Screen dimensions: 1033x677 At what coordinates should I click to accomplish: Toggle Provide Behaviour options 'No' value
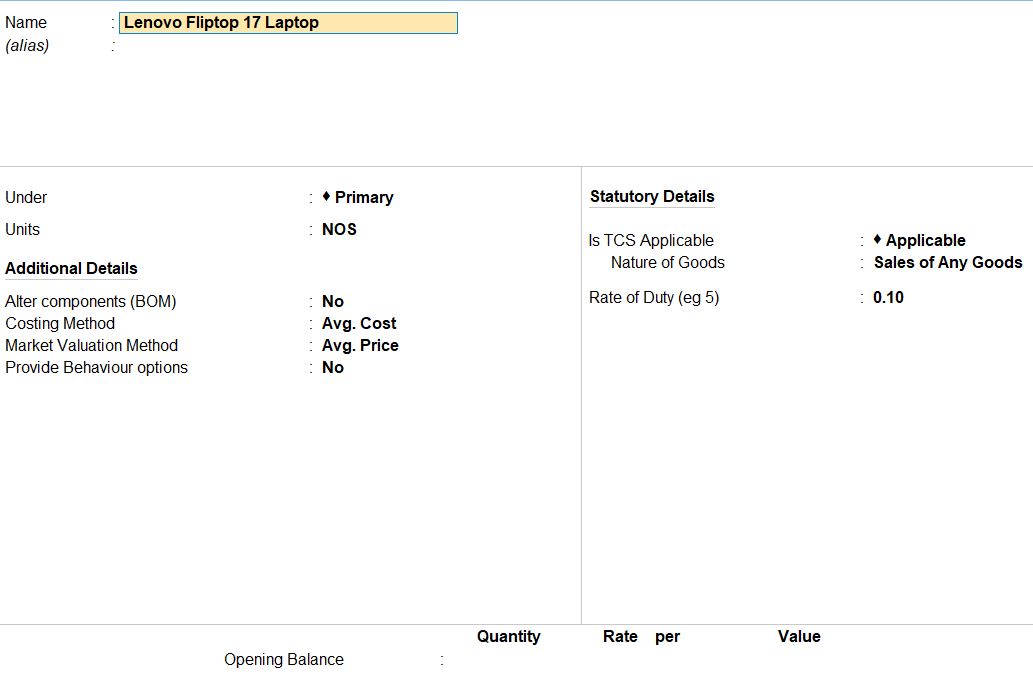(x=333, y=367)
